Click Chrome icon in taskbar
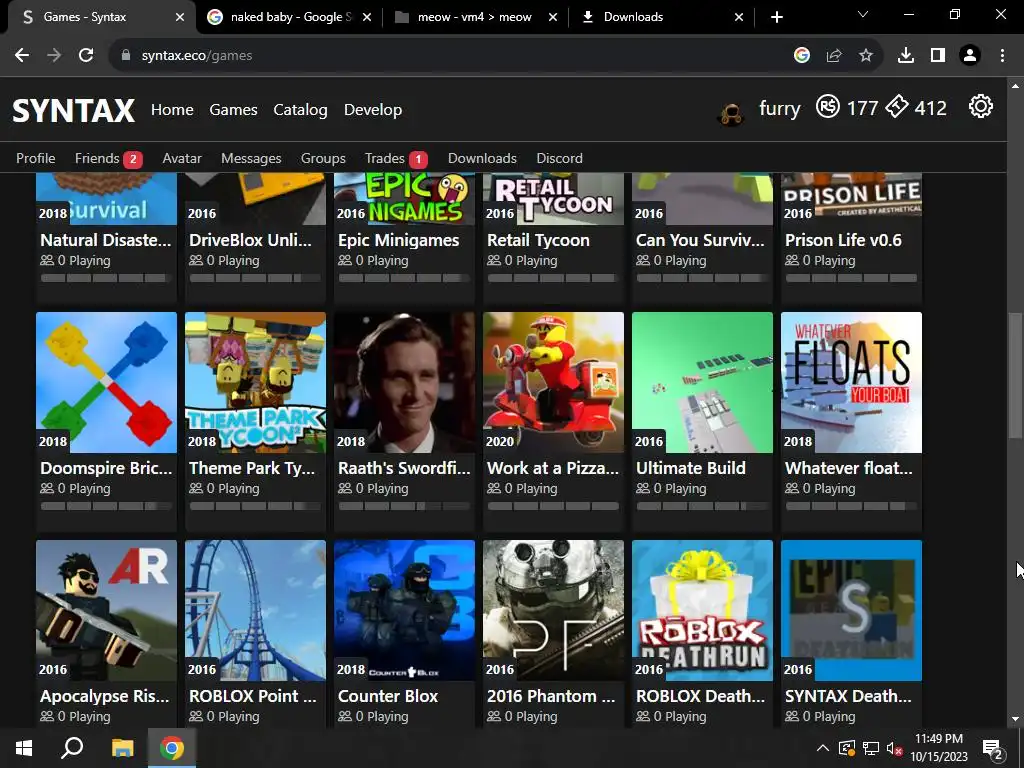Image resolution: width=1024 pixels, height=768 pixels. [x=171, y=748]
